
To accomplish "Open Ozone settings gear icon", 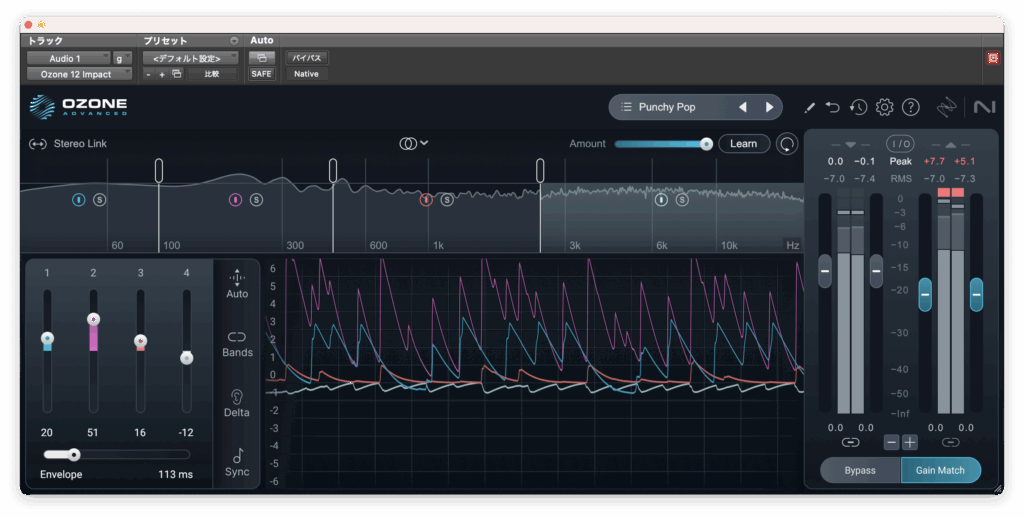I will (884, 107).
